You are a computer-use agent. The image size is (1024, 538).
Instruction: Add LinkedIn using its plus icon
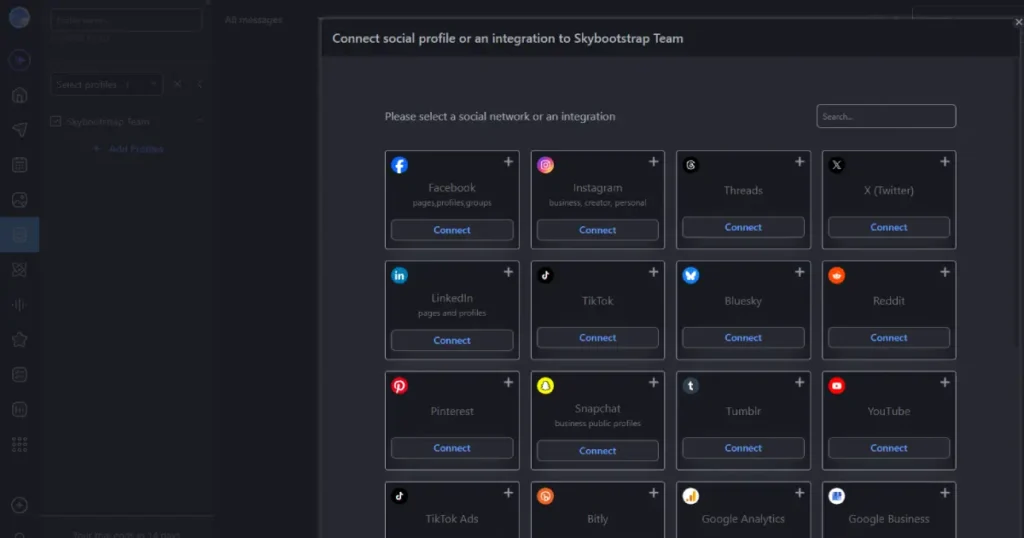[x=508, y=272]
